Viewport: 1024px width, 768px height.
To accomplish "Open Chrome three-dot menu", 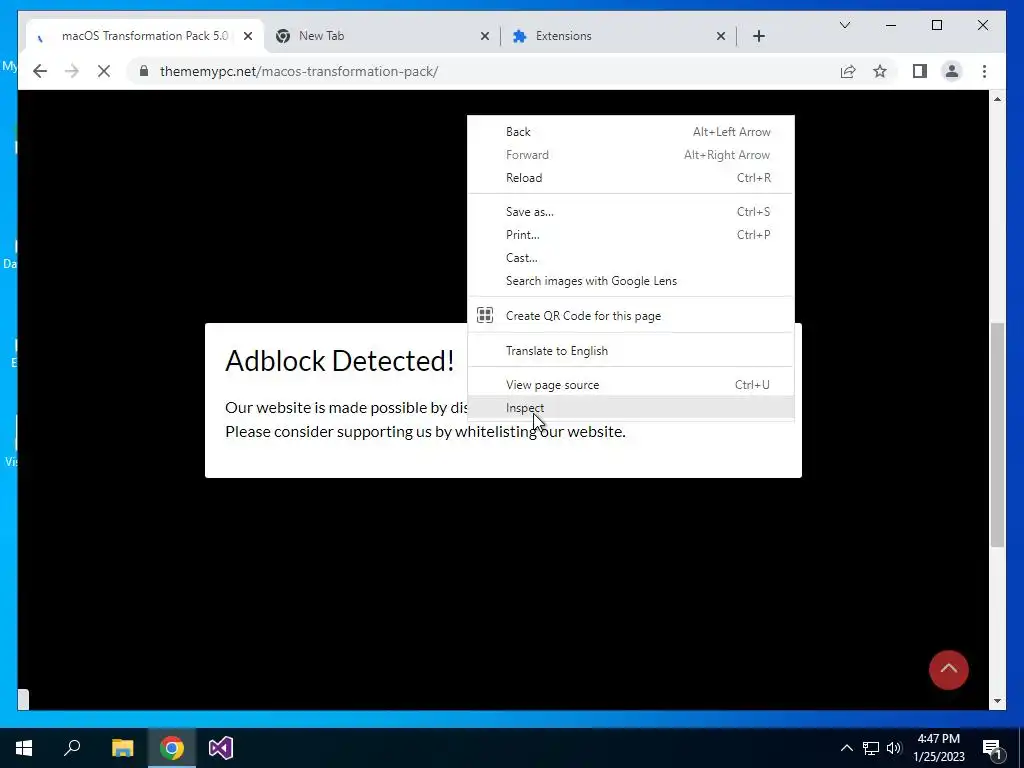I will [x=984, y=71].
